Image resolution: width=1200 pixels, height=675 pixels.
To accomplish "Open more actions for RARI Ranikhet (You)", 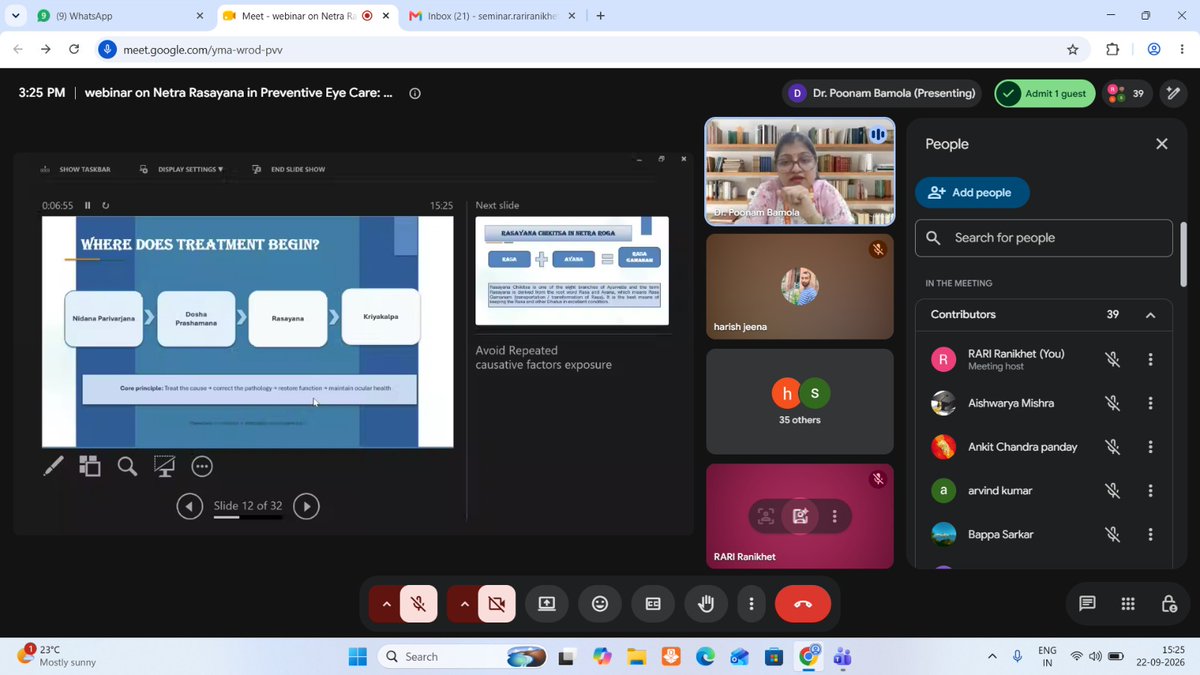I will 1151,360.
